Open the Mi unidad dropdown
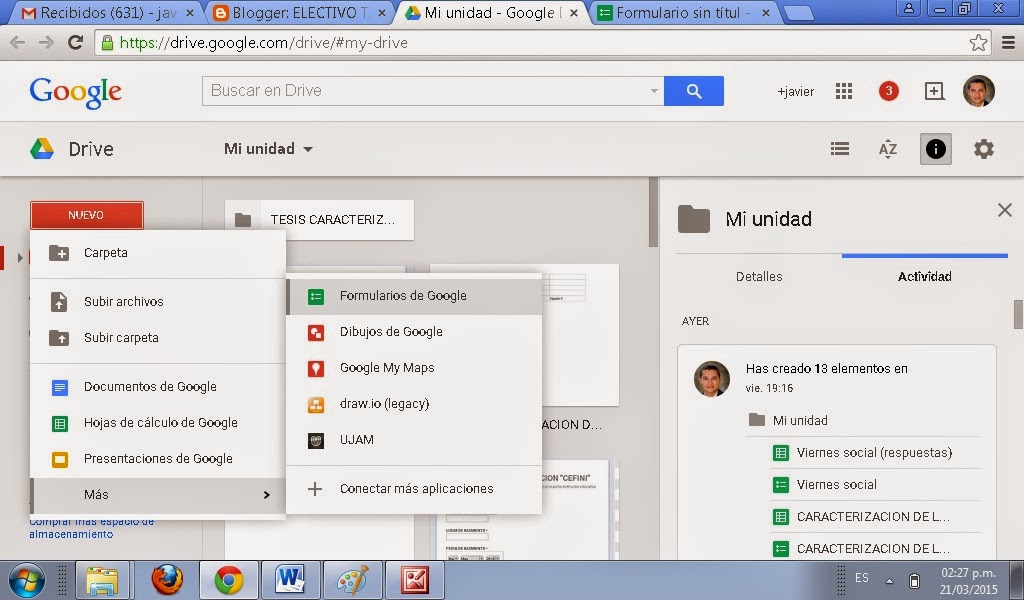 tap(268, 148)
